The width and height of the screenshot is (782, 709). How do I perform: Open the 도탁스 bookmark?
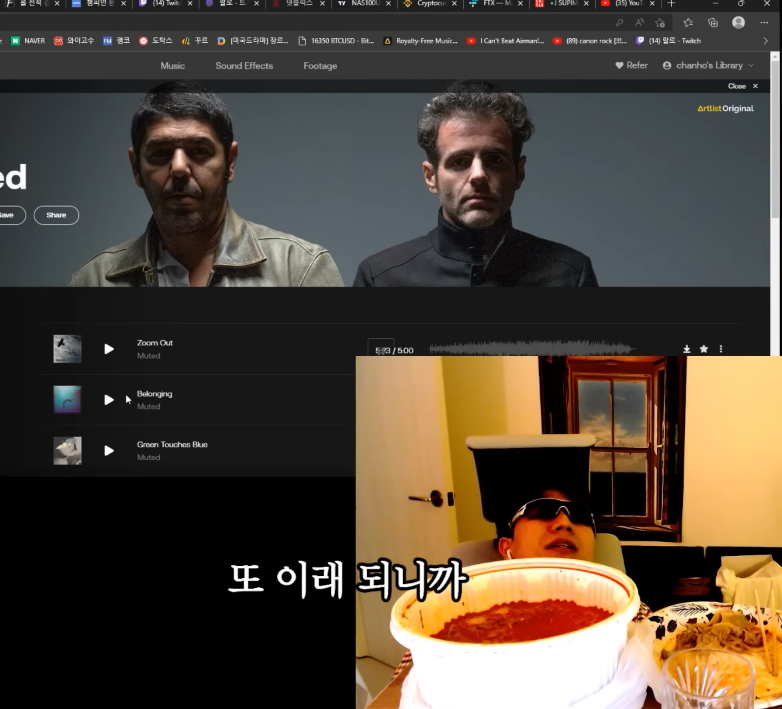coord(156,41)
